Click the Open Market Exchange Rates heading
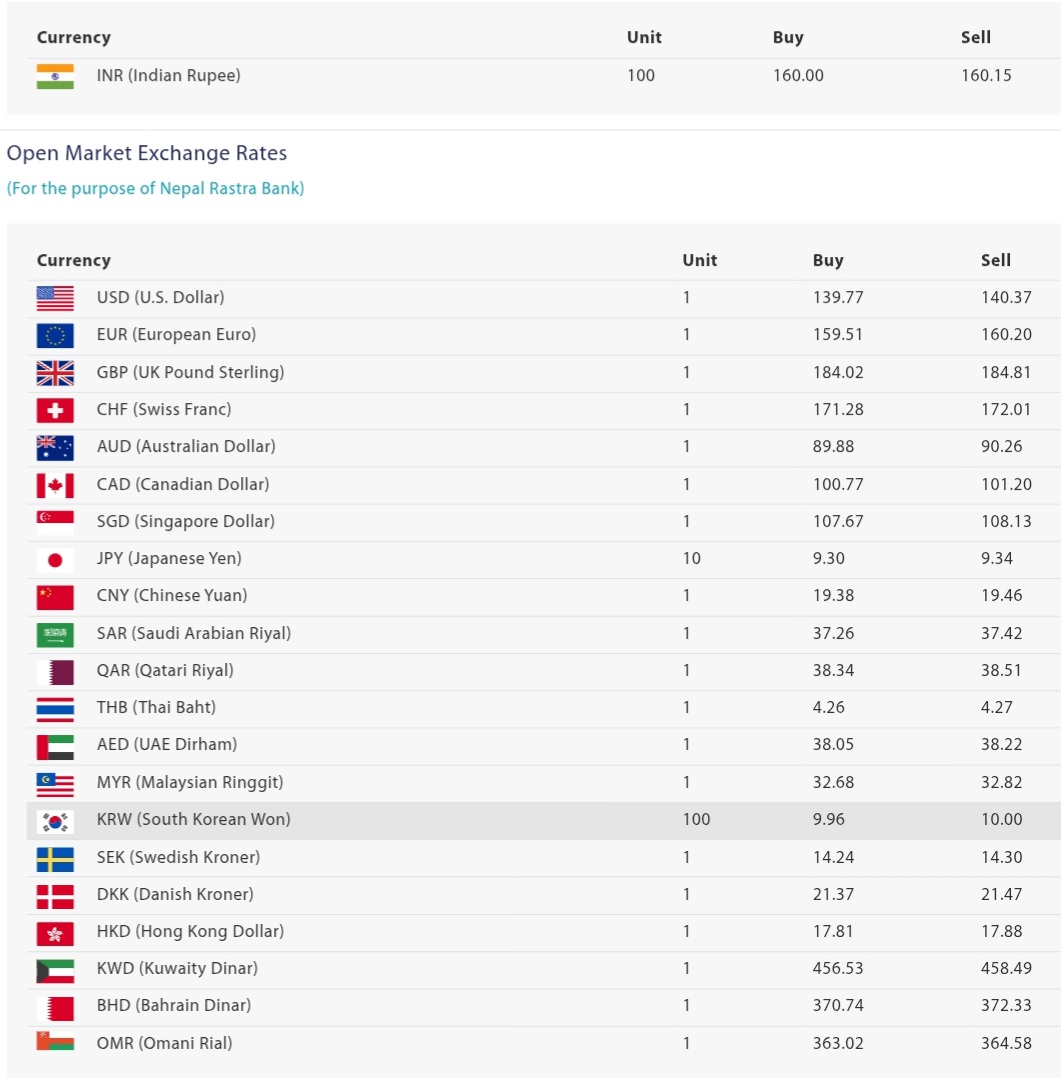The width and height of the screenshot is (1061, 1078). pyautogui.click(x=147, y=153)
